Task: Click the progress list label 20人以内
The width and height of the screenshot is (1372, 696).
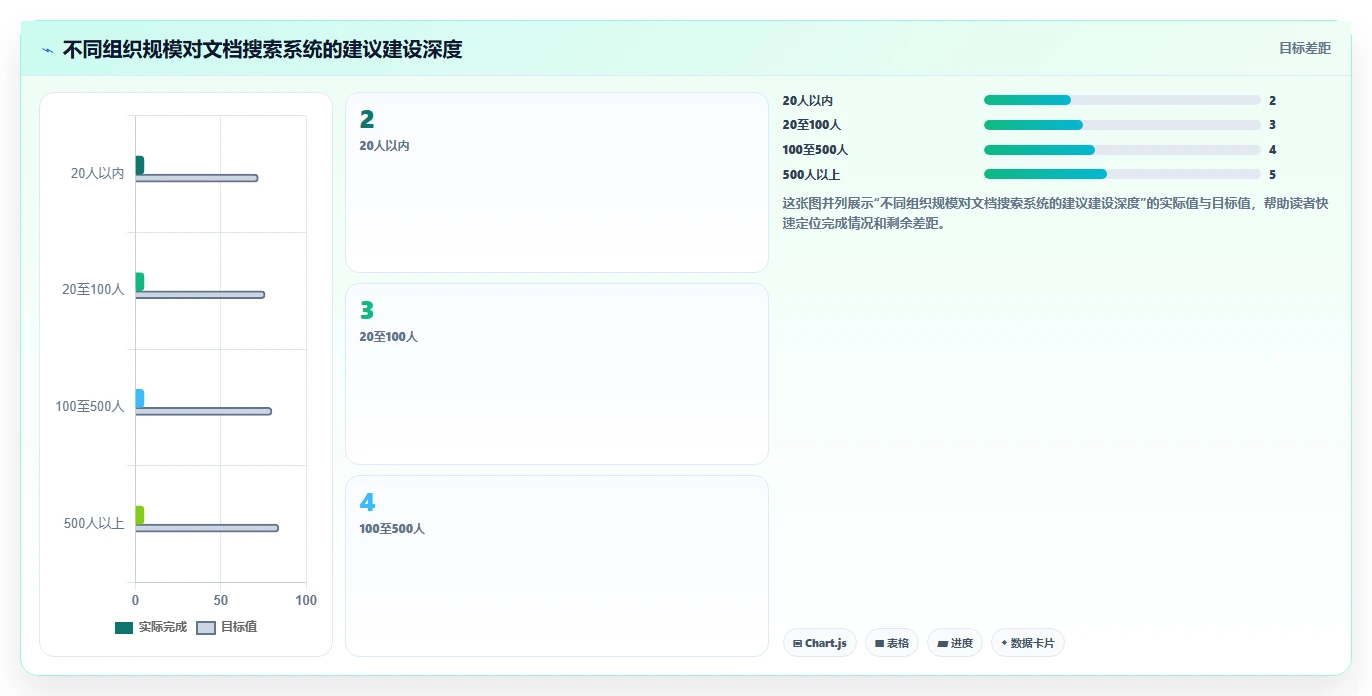Action: point(808,101)
